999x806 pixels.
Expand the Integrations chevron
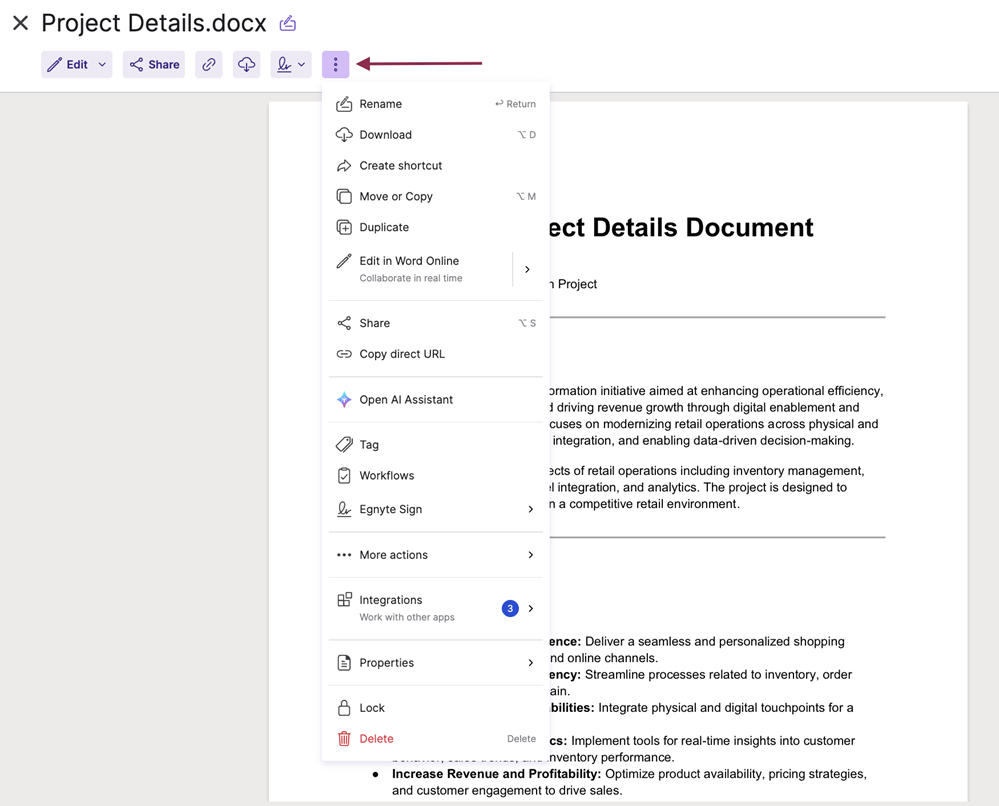(x=531, y=608)
